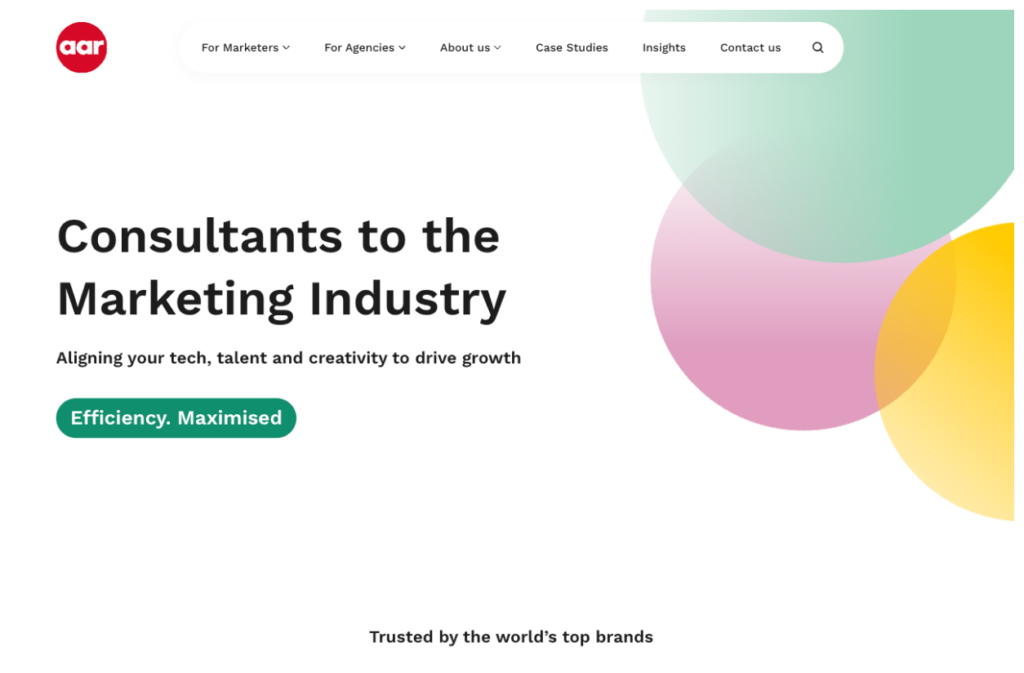Expand the About us chevron arrow

click(x=498, y=48)
